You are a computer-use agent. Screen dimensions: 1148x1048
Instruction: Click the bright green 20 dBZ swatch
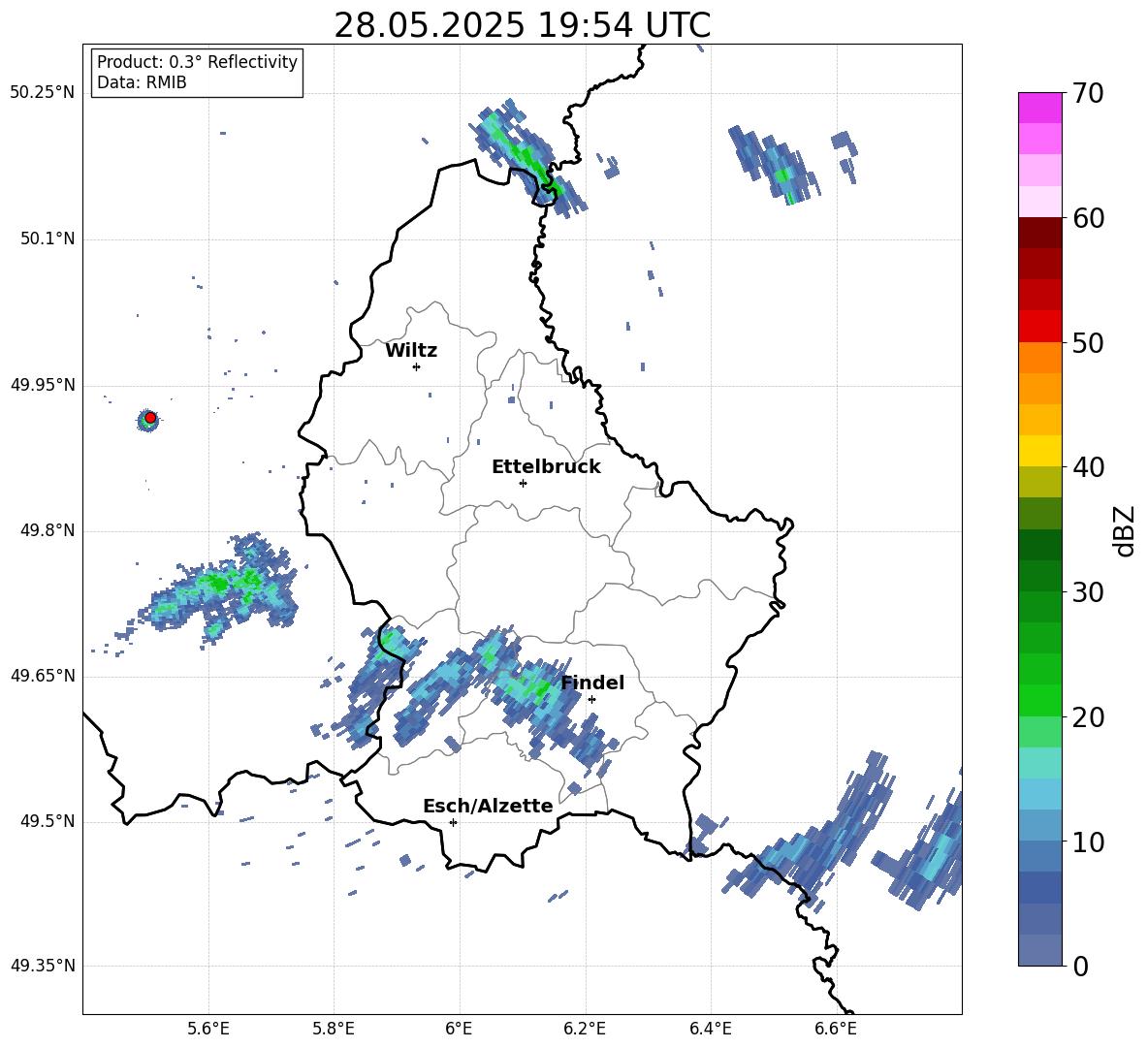pyautogui.click(x=1039, y=700)
